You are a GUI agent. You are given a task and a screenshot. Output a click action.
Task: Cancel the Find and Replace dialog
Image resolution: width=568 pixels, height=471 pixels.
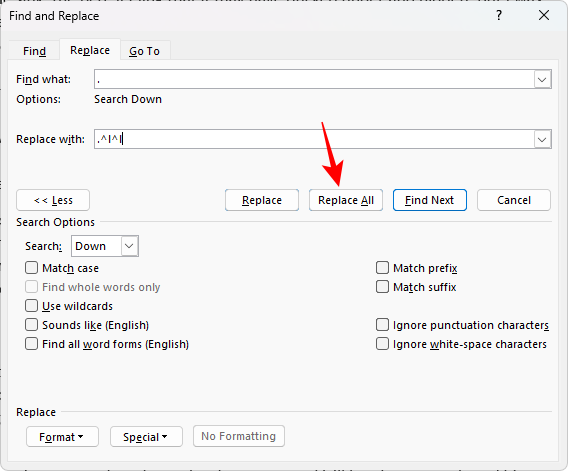tap(514, 200)
